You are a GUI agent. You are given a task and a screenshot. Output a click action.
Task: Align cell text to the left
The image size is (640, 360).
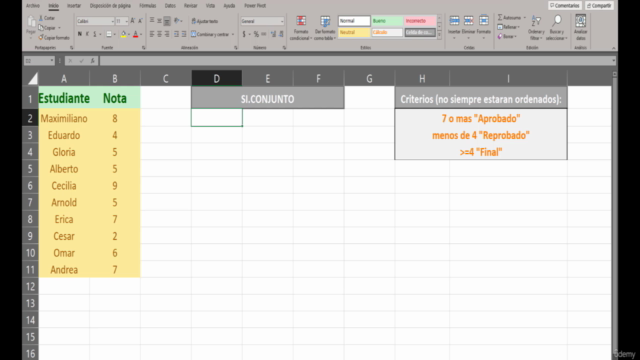[x=152, y=34]
